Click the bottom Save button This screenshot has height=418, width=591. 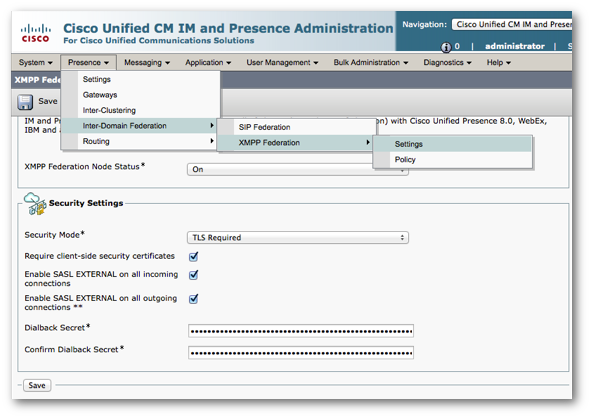pyautogui.click(x=37, y=386)
